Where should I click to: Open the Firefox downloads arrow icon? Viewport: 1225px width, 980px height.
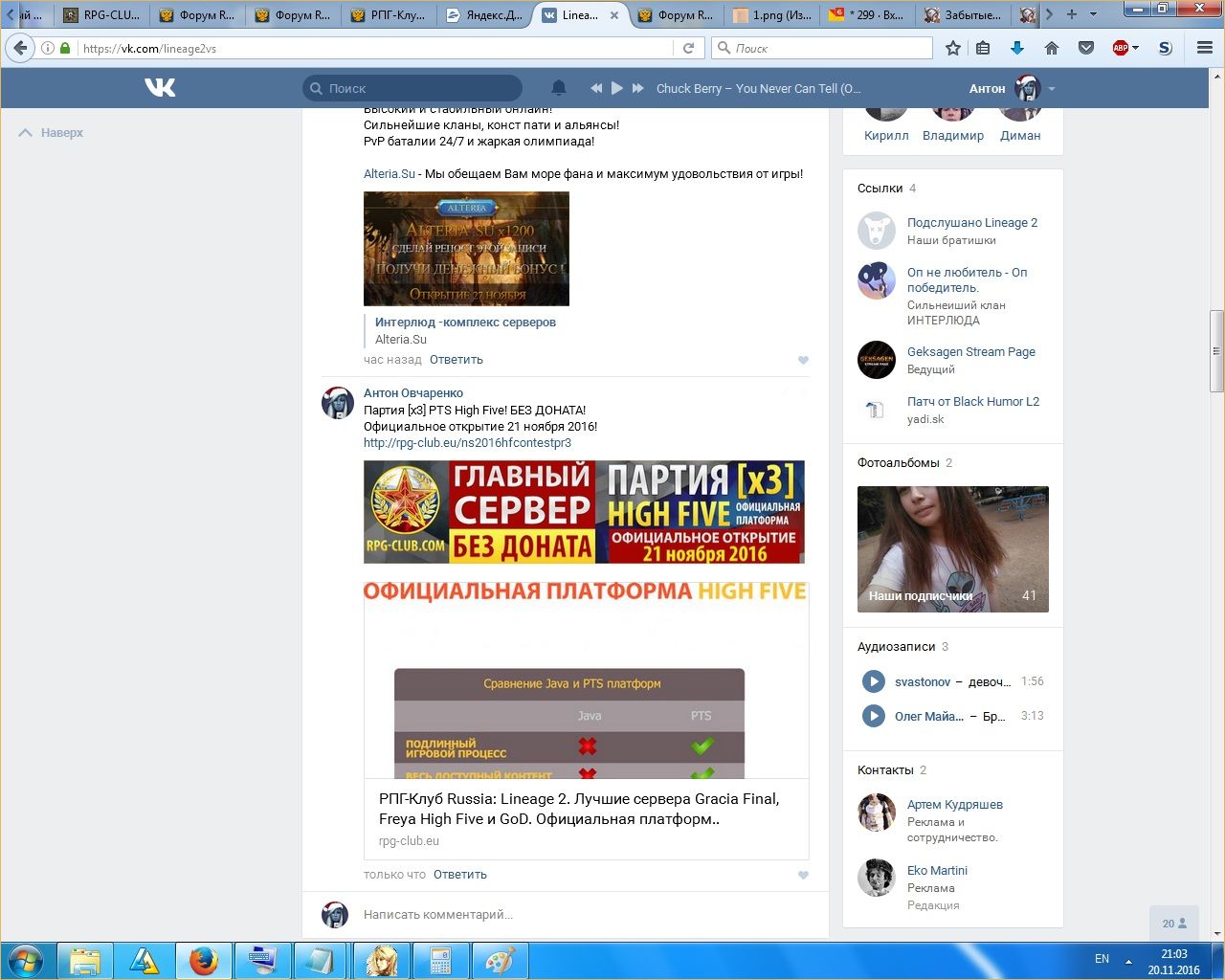[x=1017, y=48]
